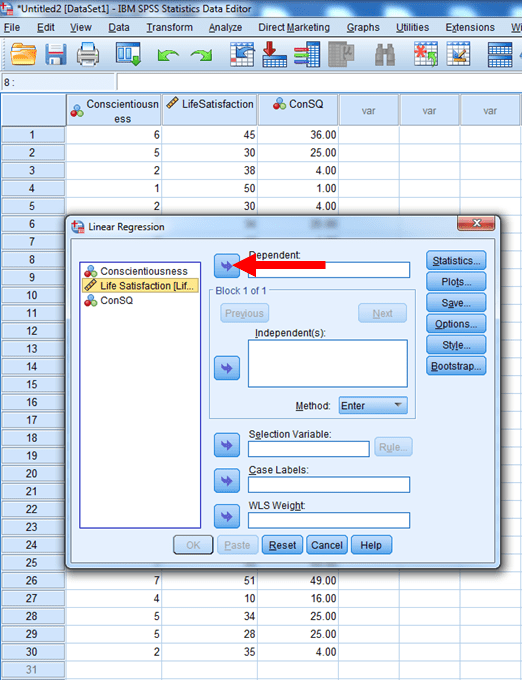Click Go to variable toolbar icon
Screen dimensions: 522x680
pos(274,55)
